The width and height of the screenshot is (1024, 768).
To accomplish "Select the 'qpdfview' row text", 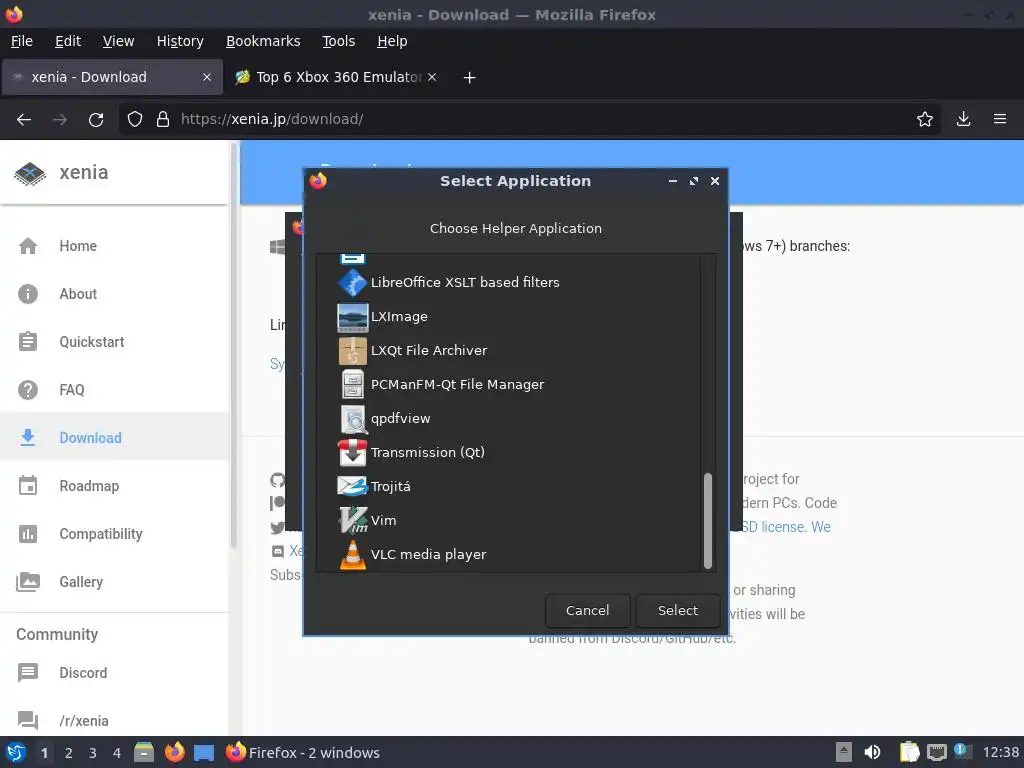I will point(400,419).
